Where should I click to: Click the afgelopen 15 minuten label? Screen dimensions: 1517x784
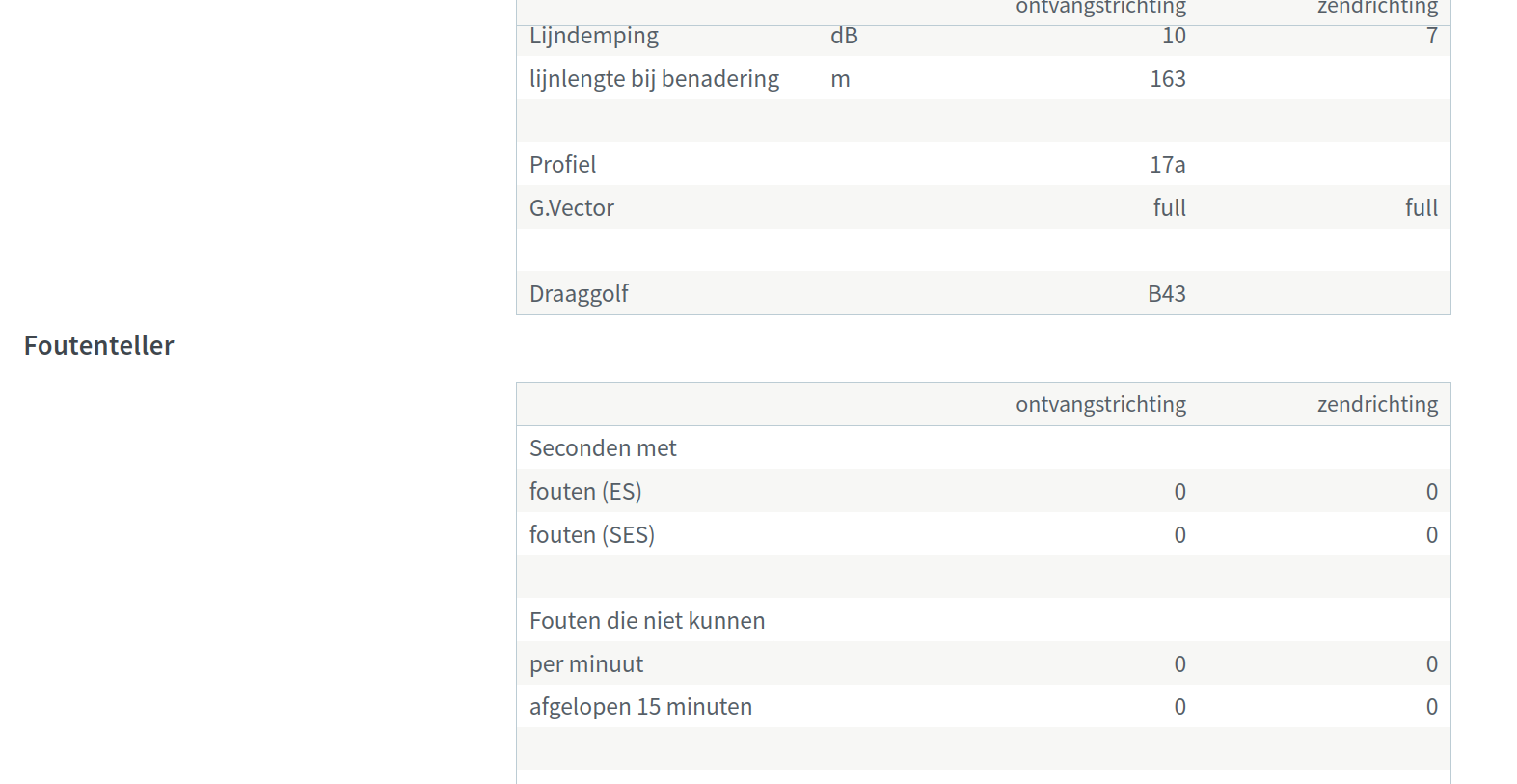point(640,707)
